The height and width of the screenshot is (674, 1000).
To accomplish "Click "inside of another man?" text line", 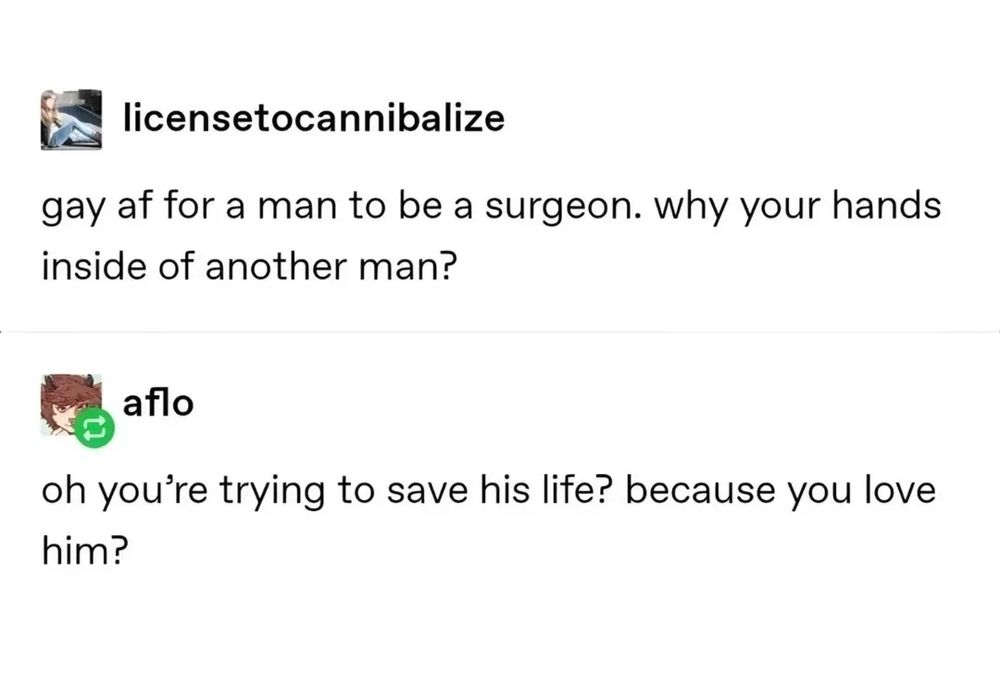I will coord(250,266).
